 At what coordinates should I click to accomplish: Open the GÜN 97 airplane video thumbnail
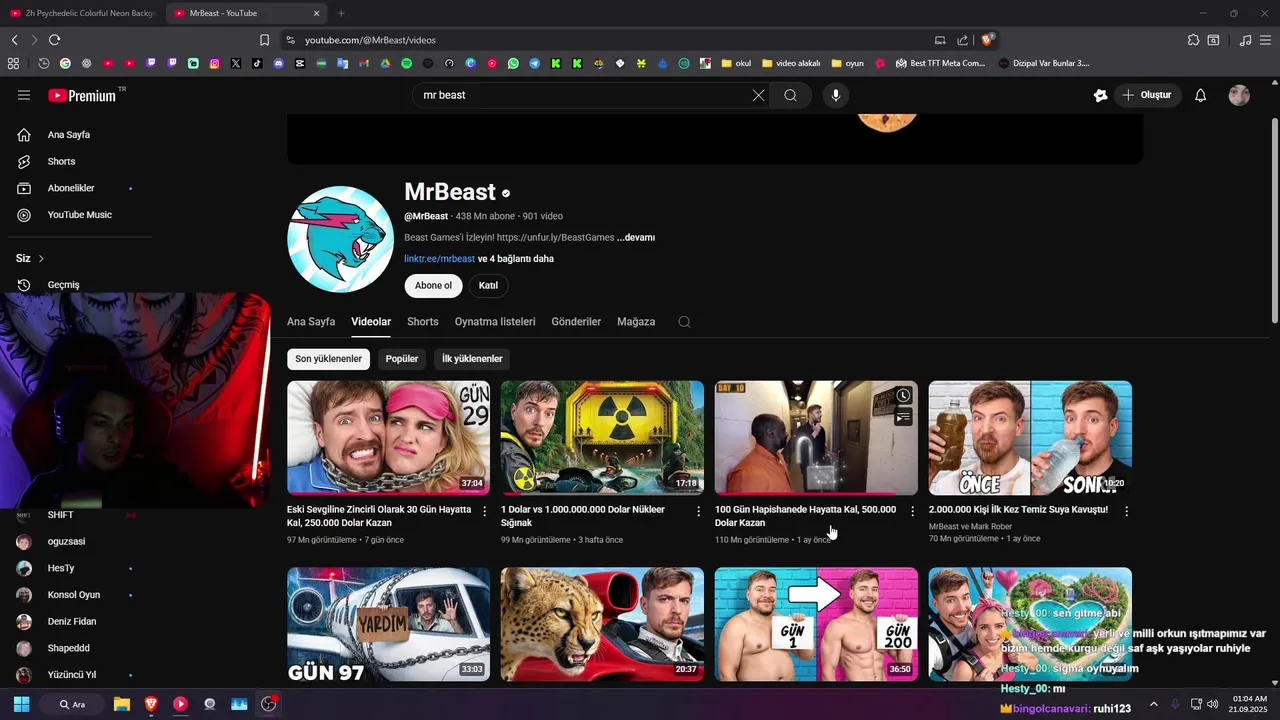pos(388,625)
